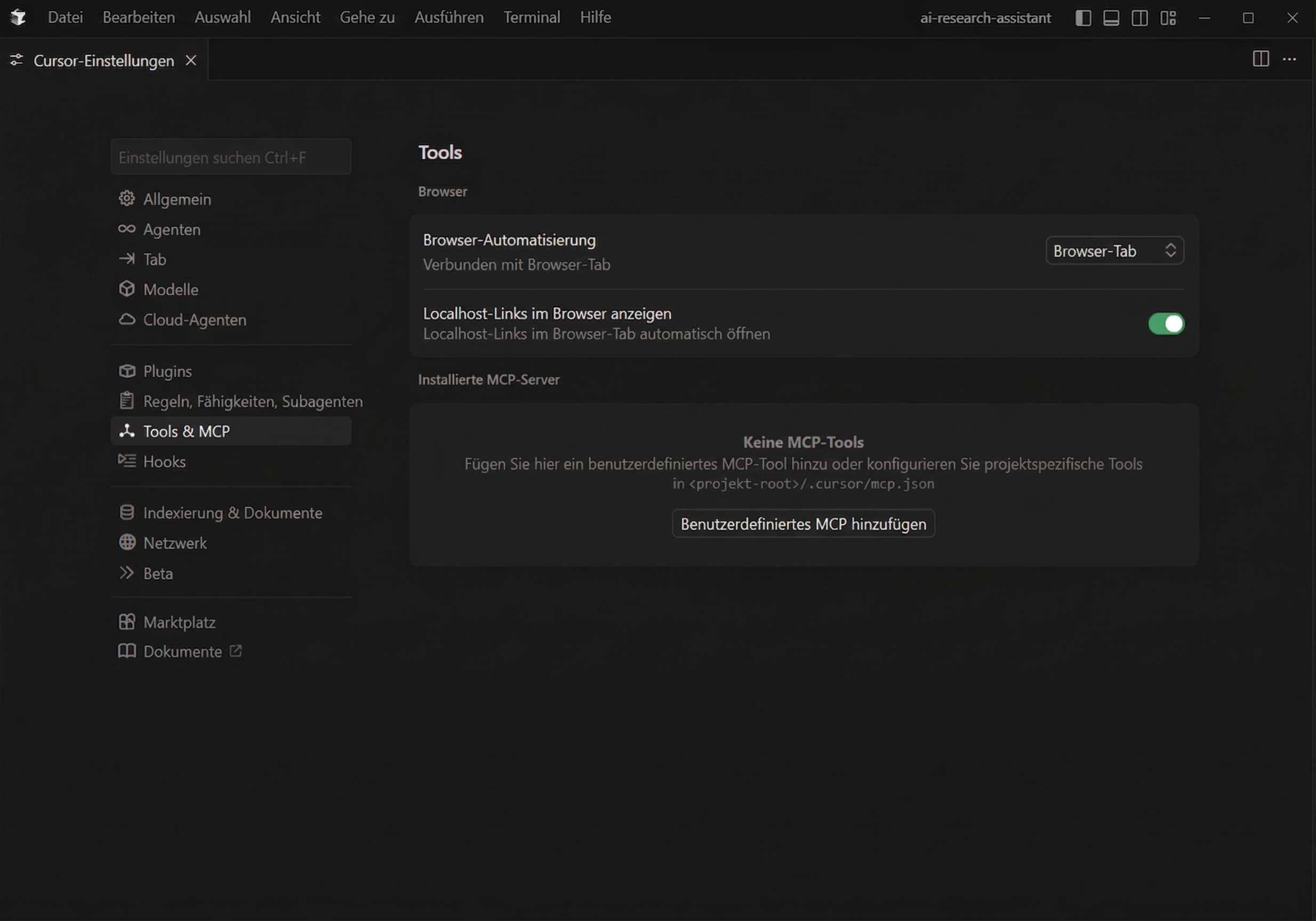Open Allgemein settings via gear icon

[x=127, y=199]
